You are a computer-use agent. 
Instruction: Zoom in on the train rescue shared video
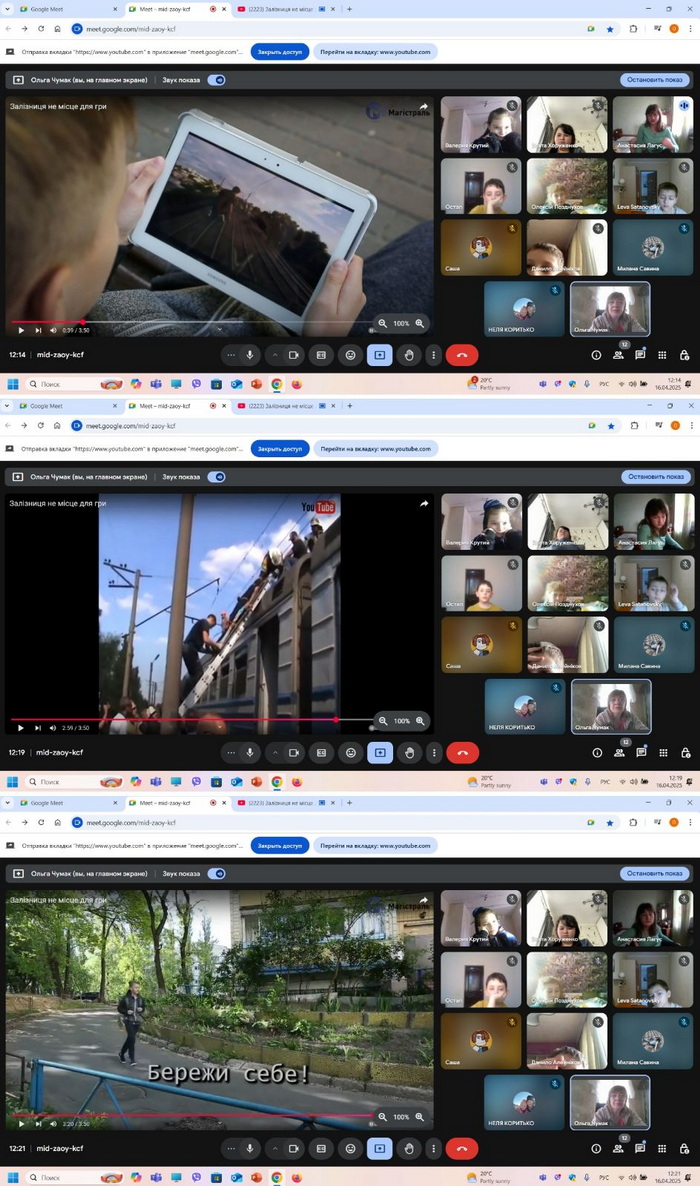tap(420, 721)
